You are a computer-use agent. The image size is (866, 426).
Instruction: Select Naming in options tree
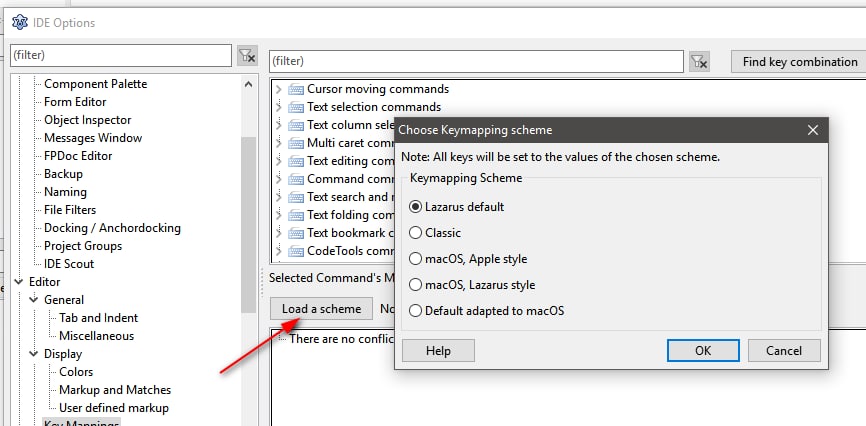(x=65, y=192)
